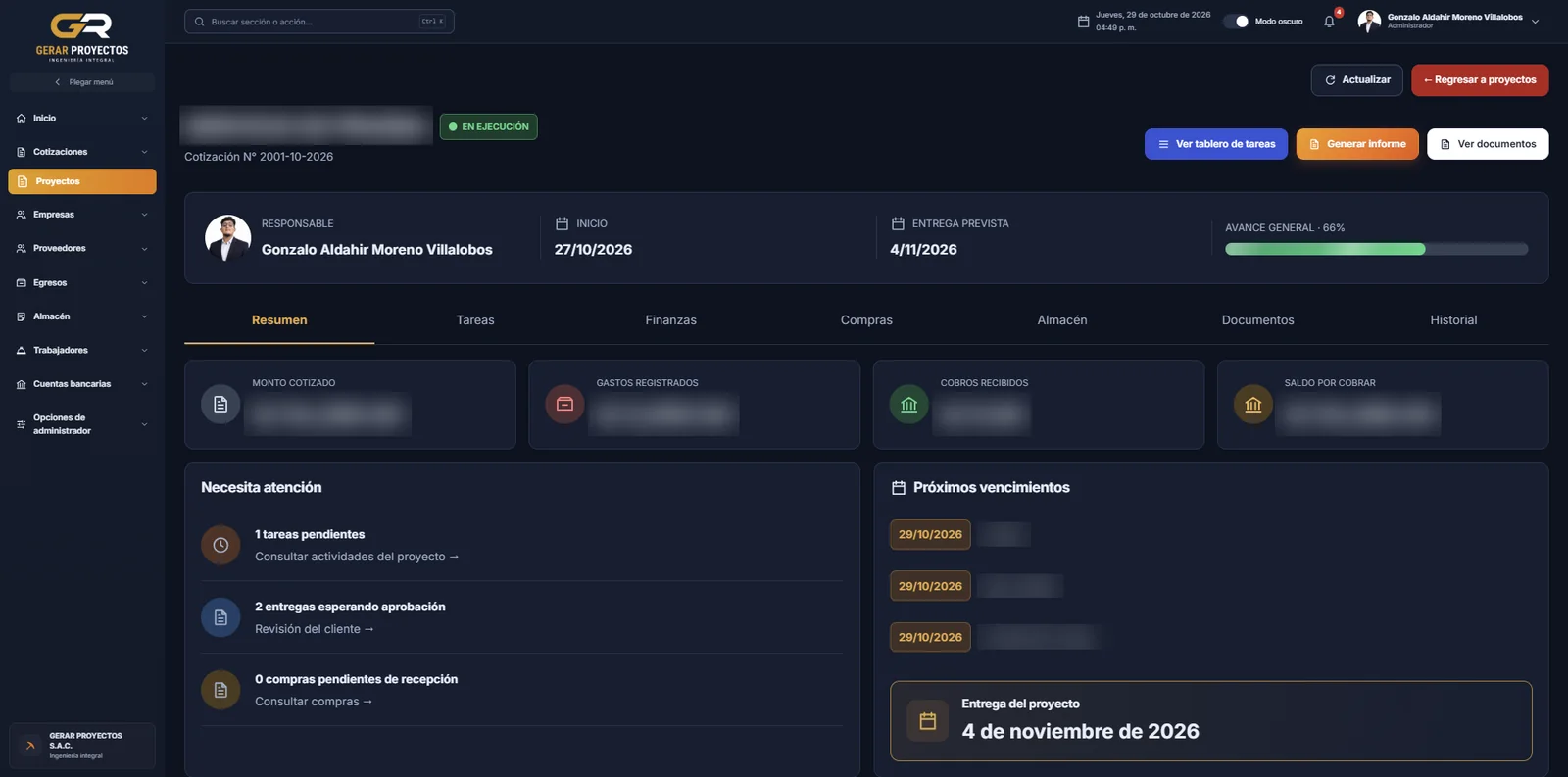Open the Proyectos sidebar menu item
The image size is (1568, 777).
tap(82, 181)
